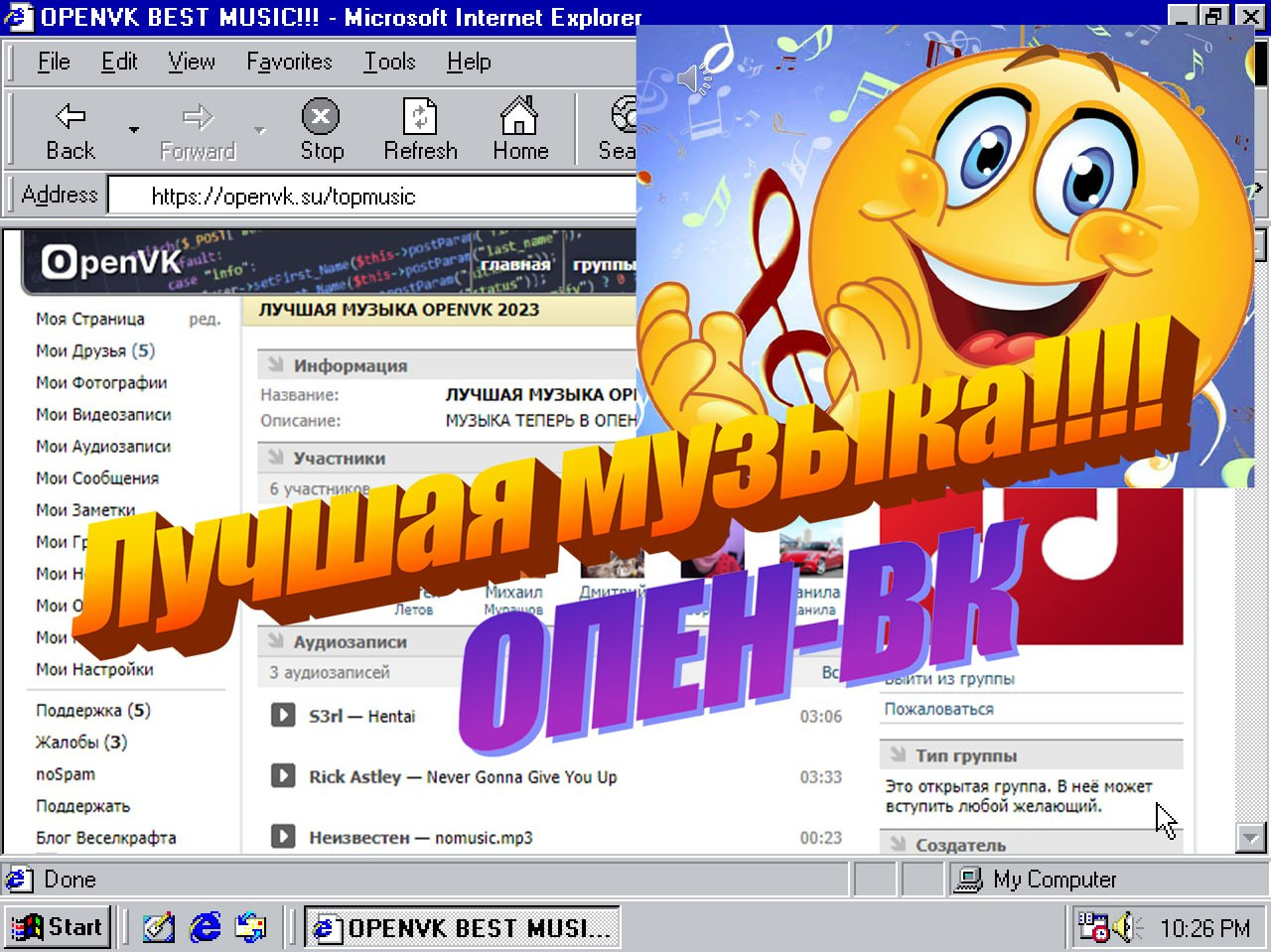Click the Пожаловаться link
The width and height of the screenshot is (1271, 952).
(x=938, y=709)
